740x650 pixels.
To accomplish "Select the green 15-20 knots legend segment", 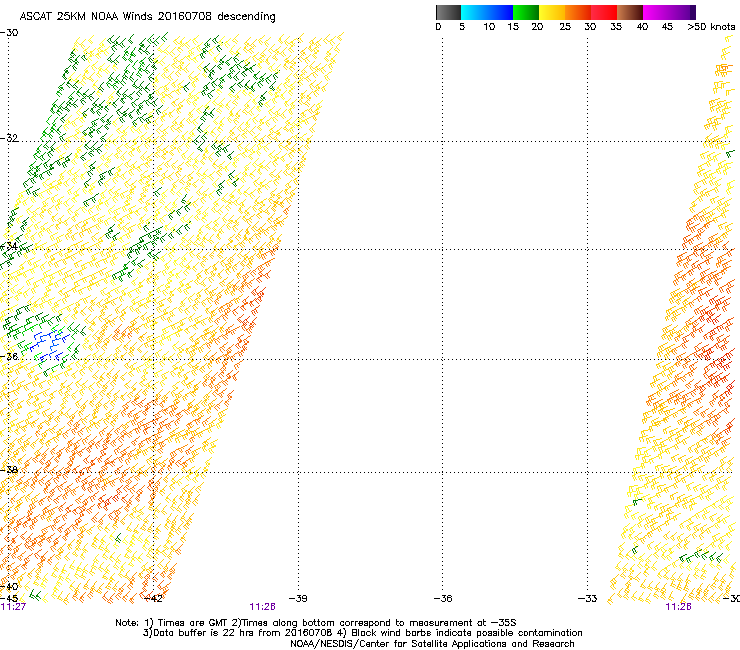I will pyautogui.click(x=526, y=12).
